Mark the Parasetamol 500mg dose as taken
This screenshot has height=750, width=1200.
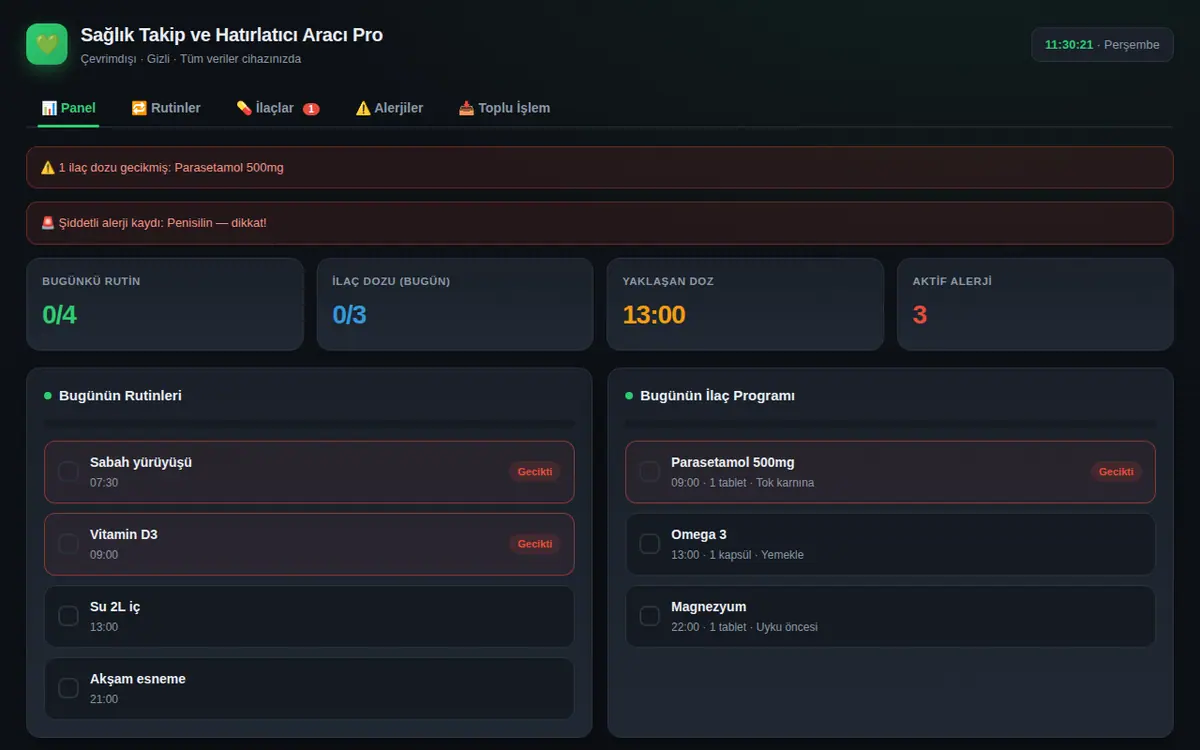[649, 472]
